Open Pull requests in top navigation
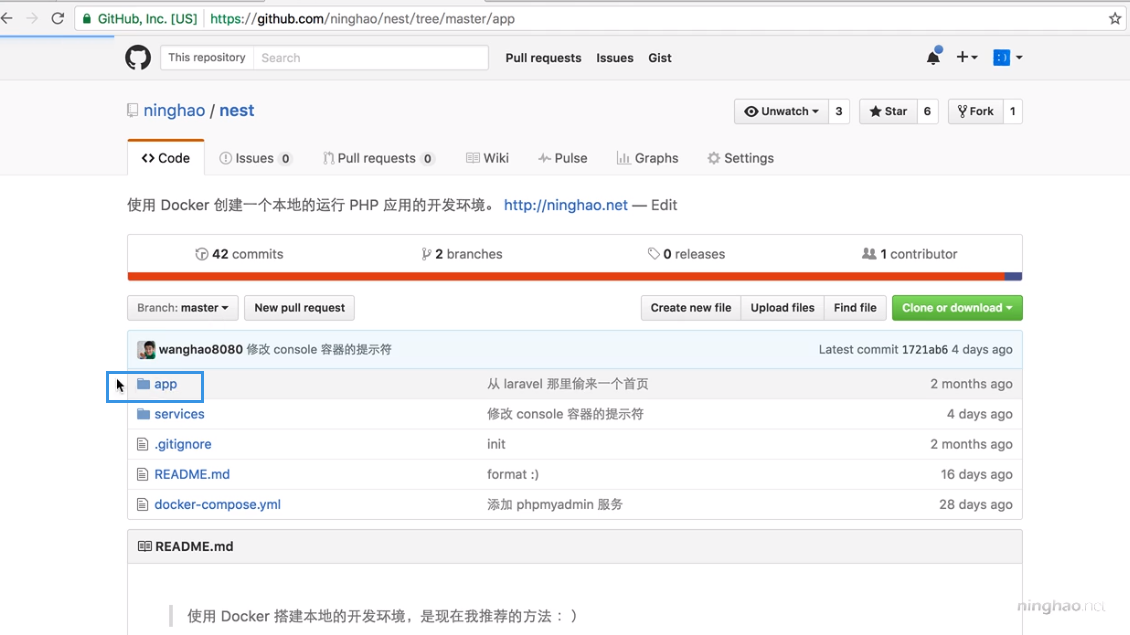 pos(543,58)
